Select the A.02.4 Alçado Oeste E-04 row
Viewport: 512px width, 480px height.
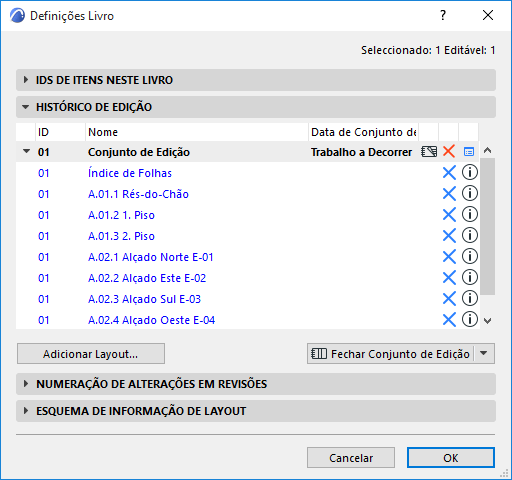pyautogui.click(x=247, y=320)
